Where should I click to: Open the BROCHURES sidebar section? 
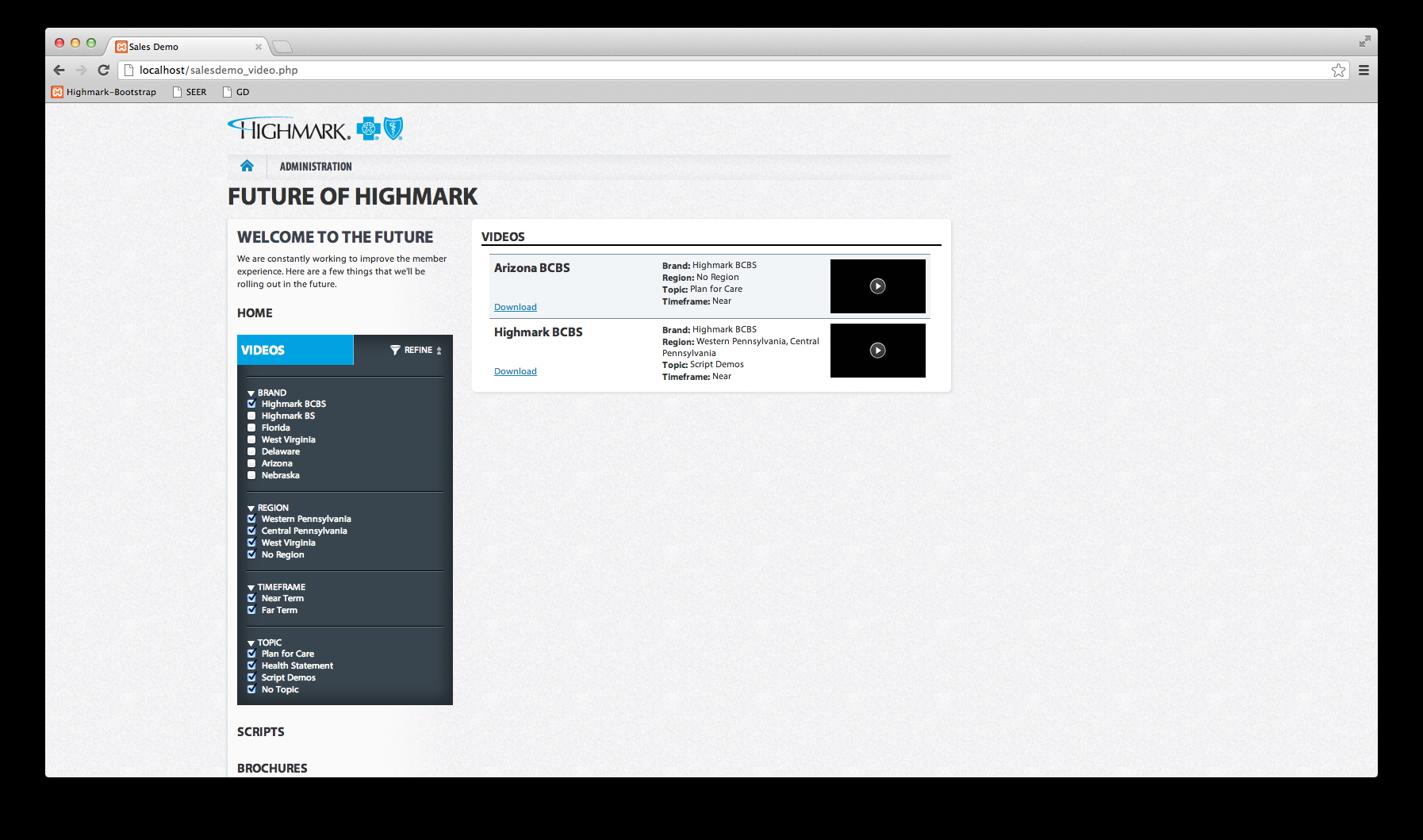tap(272, 769)
